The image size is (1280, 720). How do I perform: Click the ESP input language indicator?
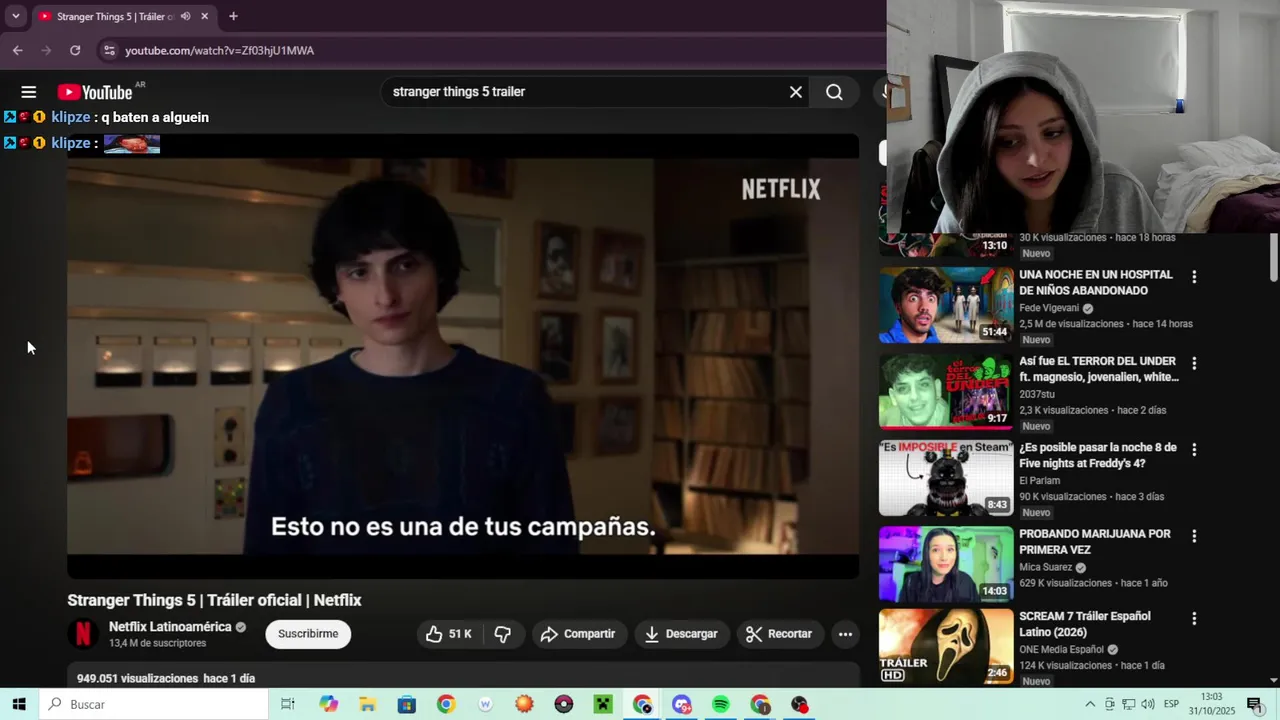[x=1171, y=704]
